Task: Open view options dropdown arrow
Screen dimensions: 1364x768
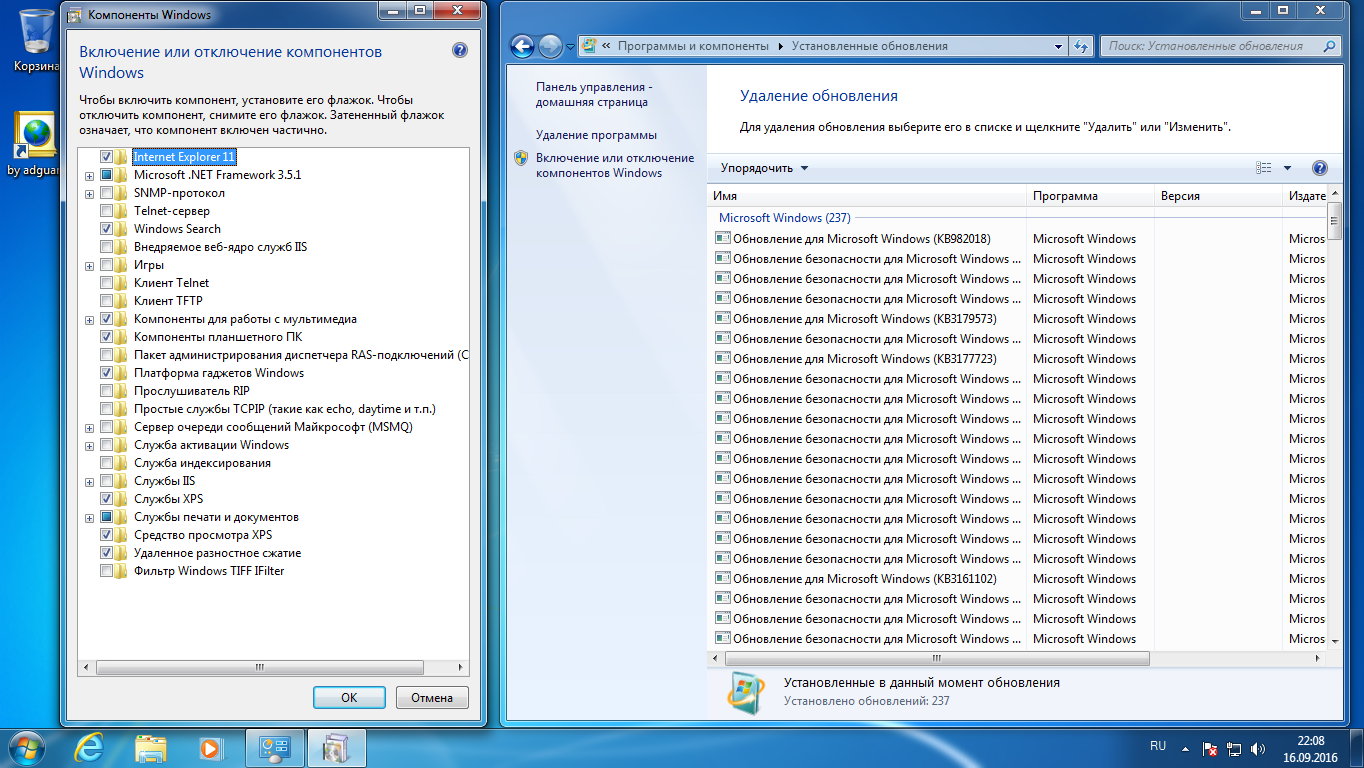Action: (1287, 168)
